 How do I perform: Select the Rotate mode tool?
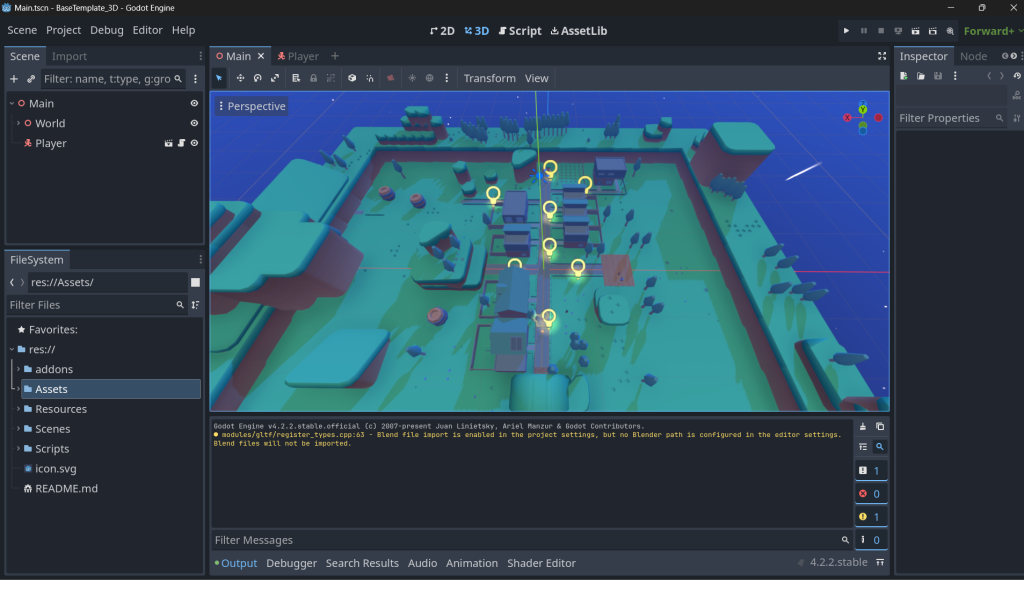point(258,78)
